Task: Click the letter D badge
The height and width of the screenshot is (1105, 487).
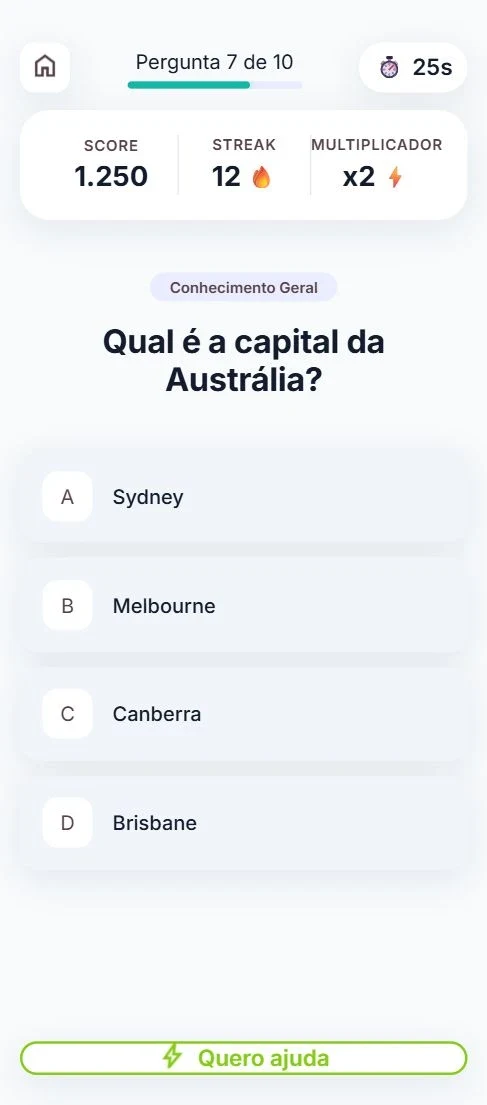Action: pos(67,822)
